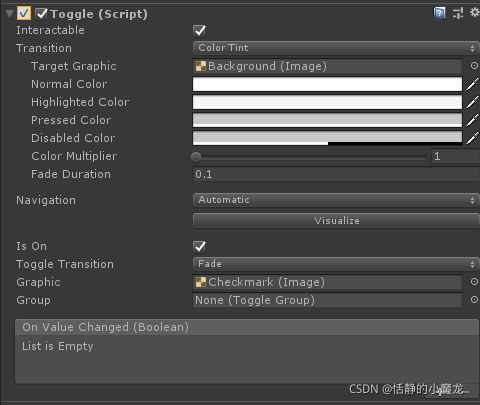
Task: Open the Transition Color Tint dropdown
Action: pyautogui.click(x=336, y=48)
